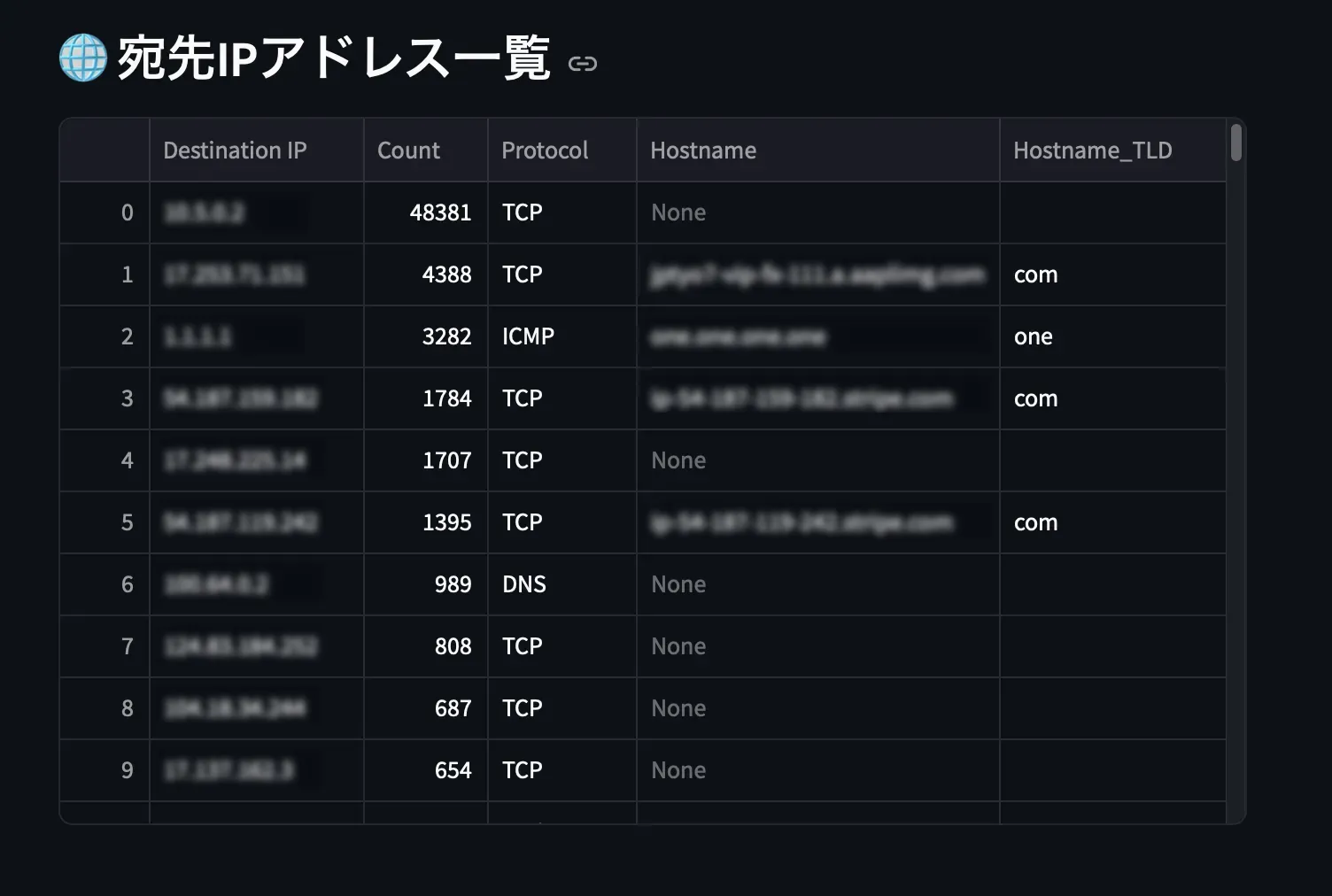The width and height of the screenshot is (1332, 896).
Task: Select the Protocol column header
Action: pos(544,150)
